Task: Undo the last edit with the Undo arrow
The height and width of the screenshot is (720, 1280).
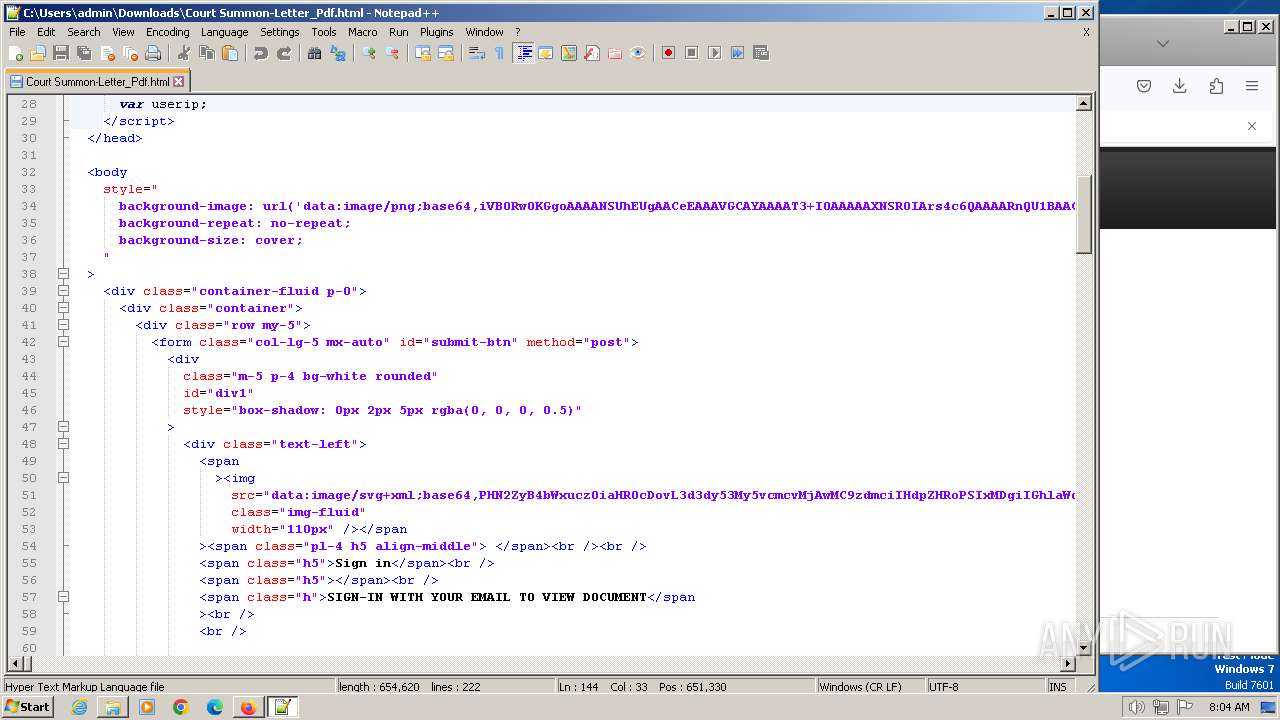Action: [x=261, y=53]
